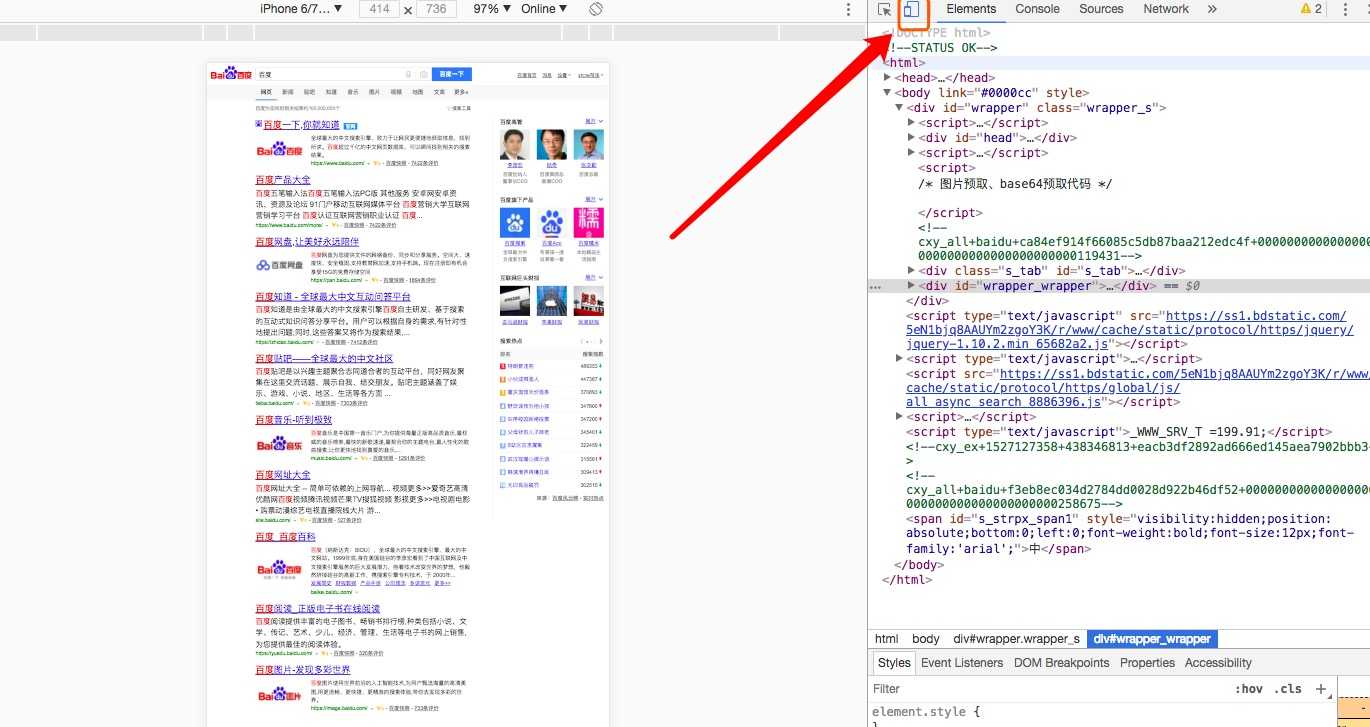Image resolution: width=1370 pixels, height=727 pixels.
Task: Toggle the .cls class editor button
Action: tap(1288, 689)
